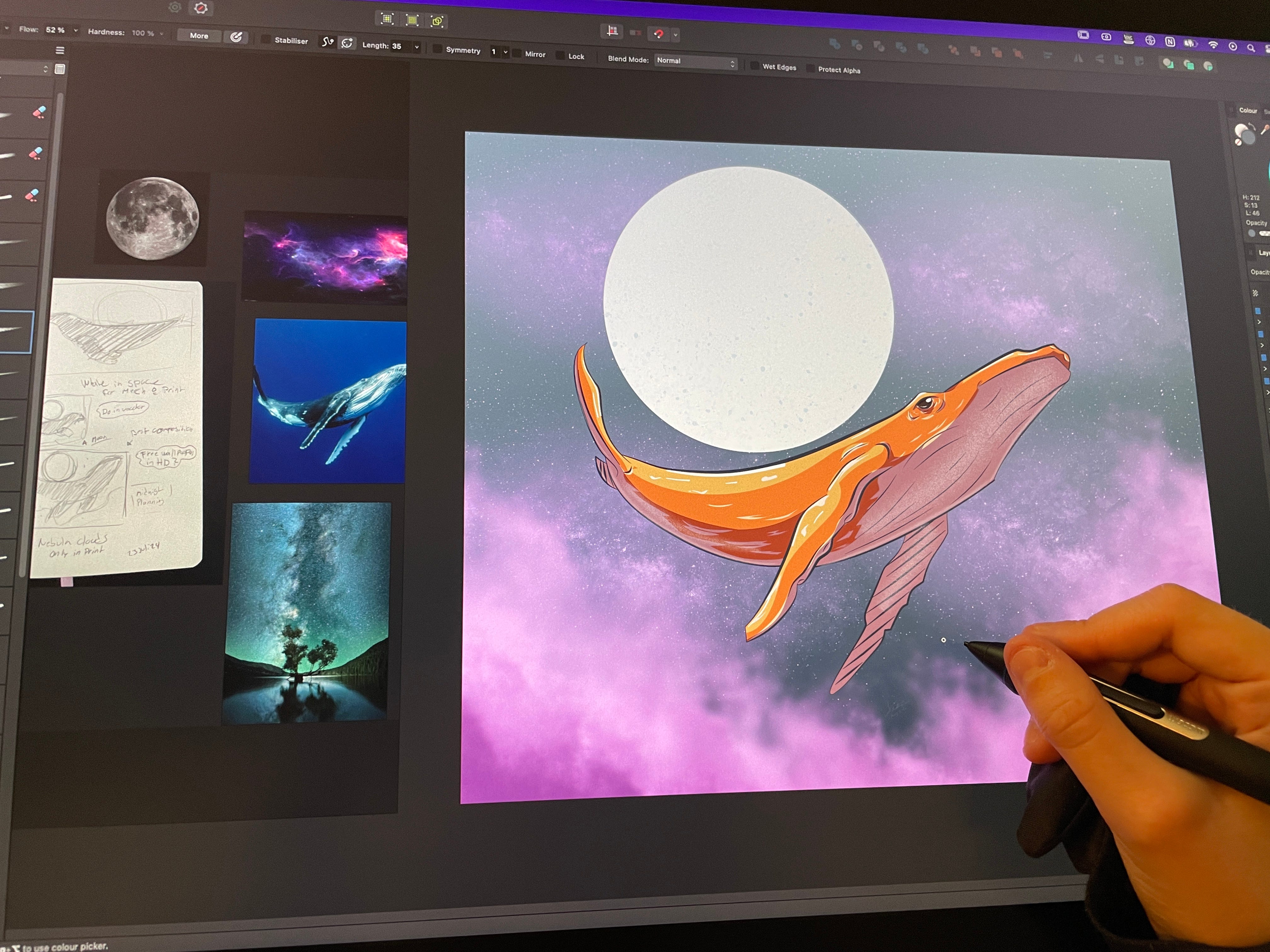Open the stabiliser Length dropdown arrow
Image resolution: width=1270 pixels, height=952 pixels.
click(416, 47)
